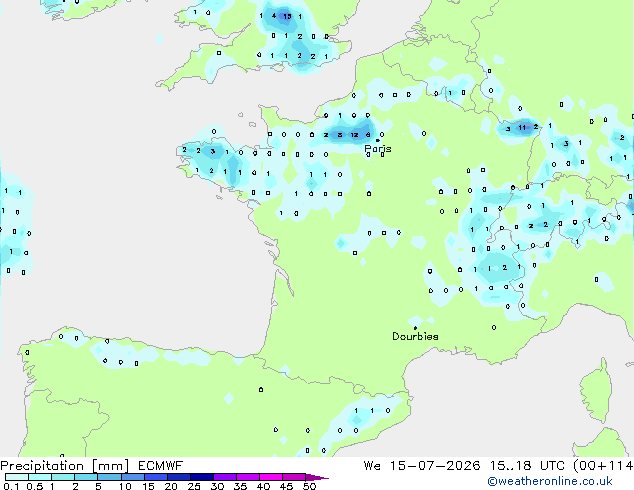Pick the palest 0.1–0.5 mm legend swatch
634x490 pixels.
pyautogui.click(x=17, y=477)
